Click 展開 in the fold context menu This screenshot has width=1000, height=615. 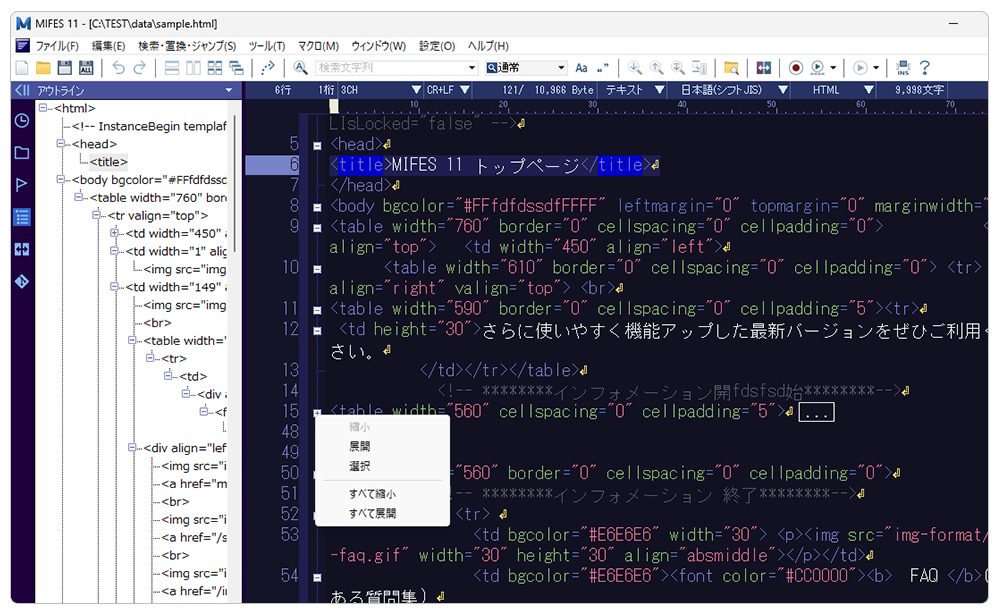pyautogui.click(x=359, y=446)
